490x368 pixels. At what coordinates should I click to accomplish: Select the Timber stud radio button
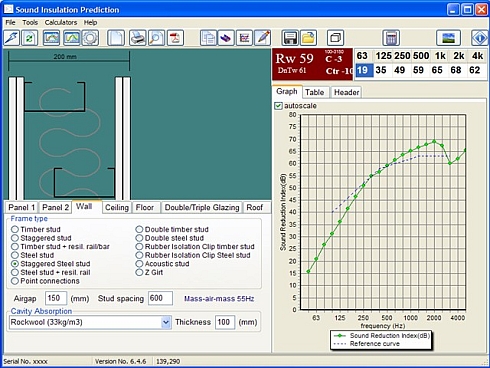coord(15,229)
